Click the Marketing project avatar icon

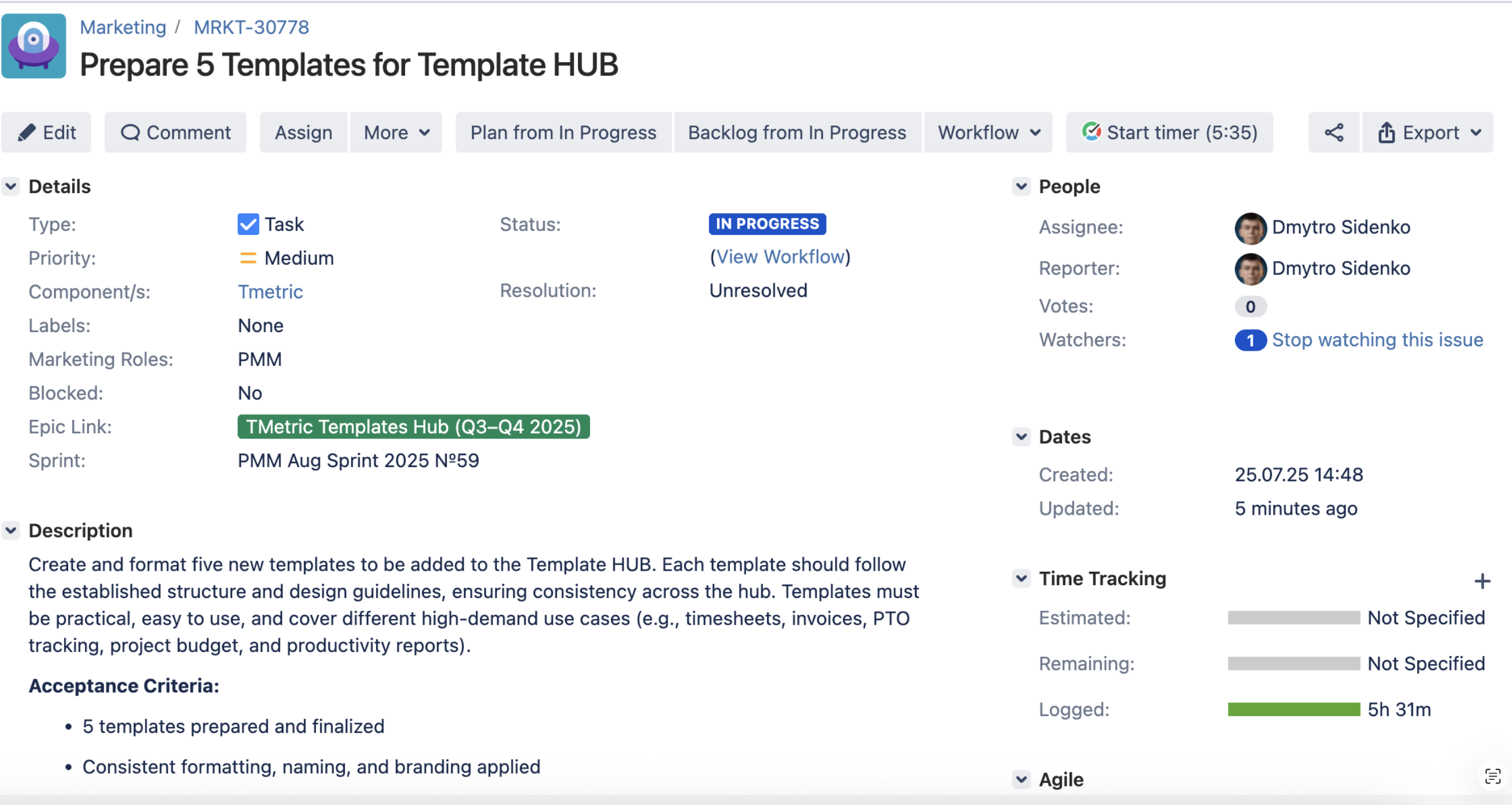pos(33,47)
